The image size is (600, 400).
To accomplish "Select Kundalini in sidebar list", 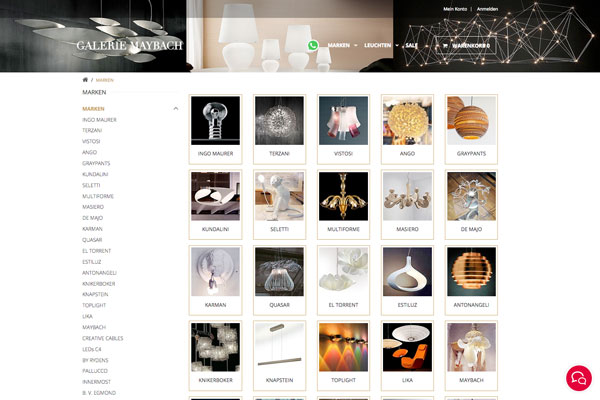I will pos(95,174).
